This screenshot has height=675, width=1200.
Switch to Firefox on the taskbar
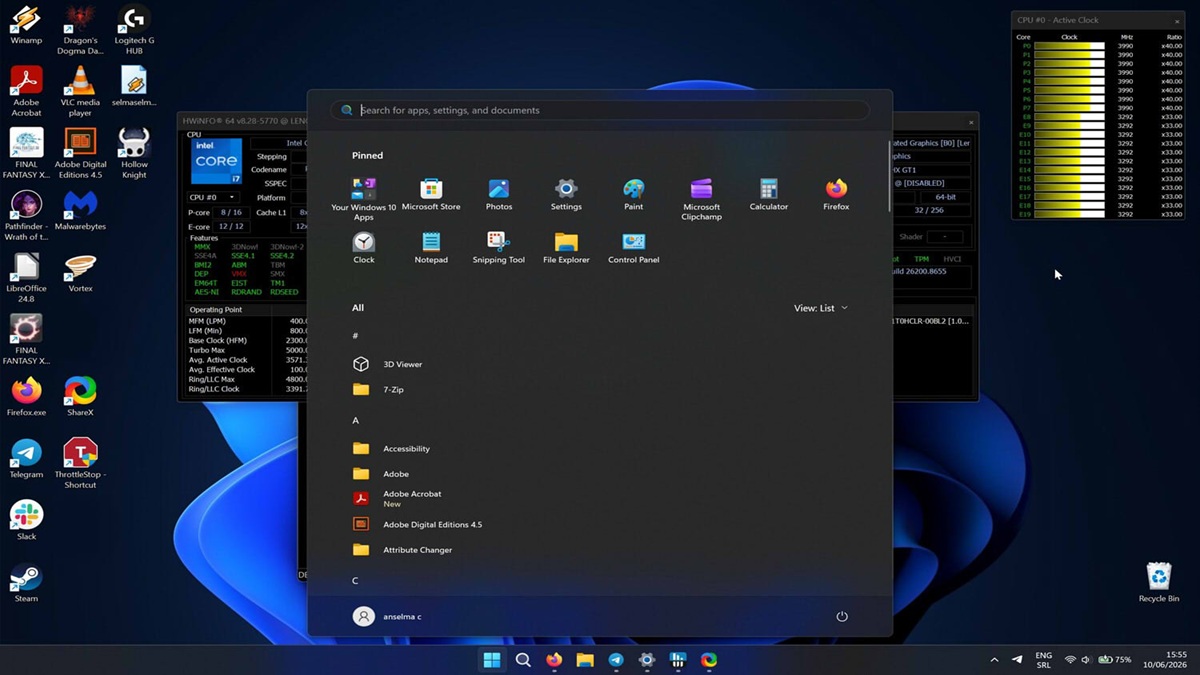(x=554, y=660)
